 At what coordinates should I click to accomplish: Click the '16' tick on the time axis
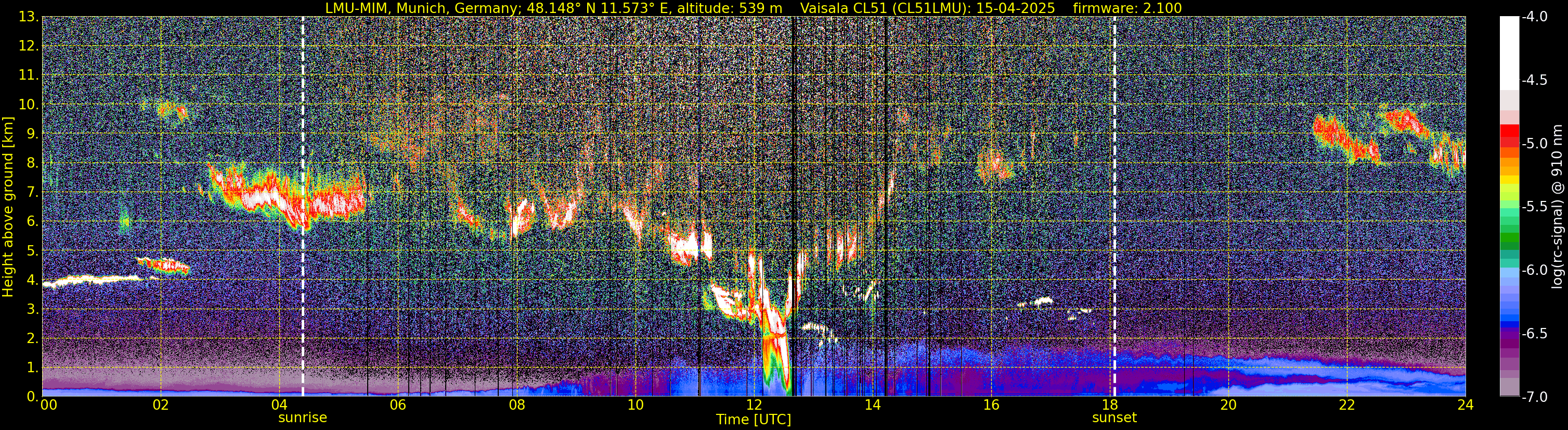pos(991,405)
